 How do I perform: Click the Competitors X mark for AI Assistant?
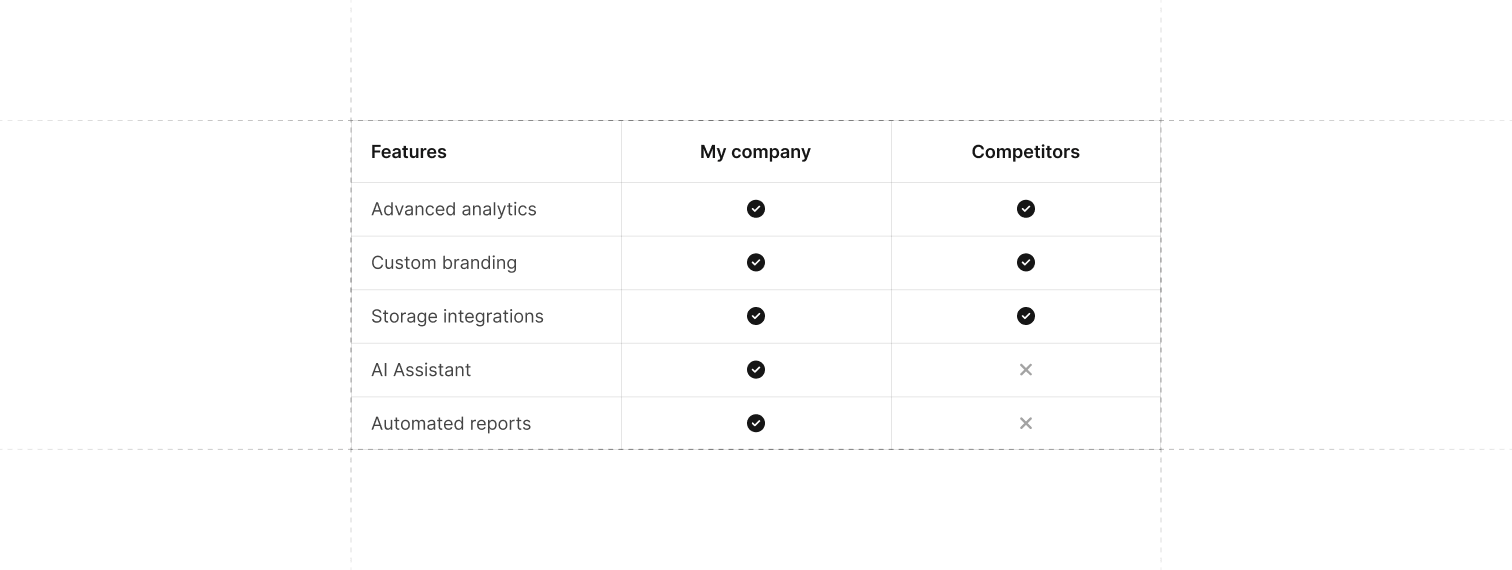pyautogui.click(x=1026, y=370)
